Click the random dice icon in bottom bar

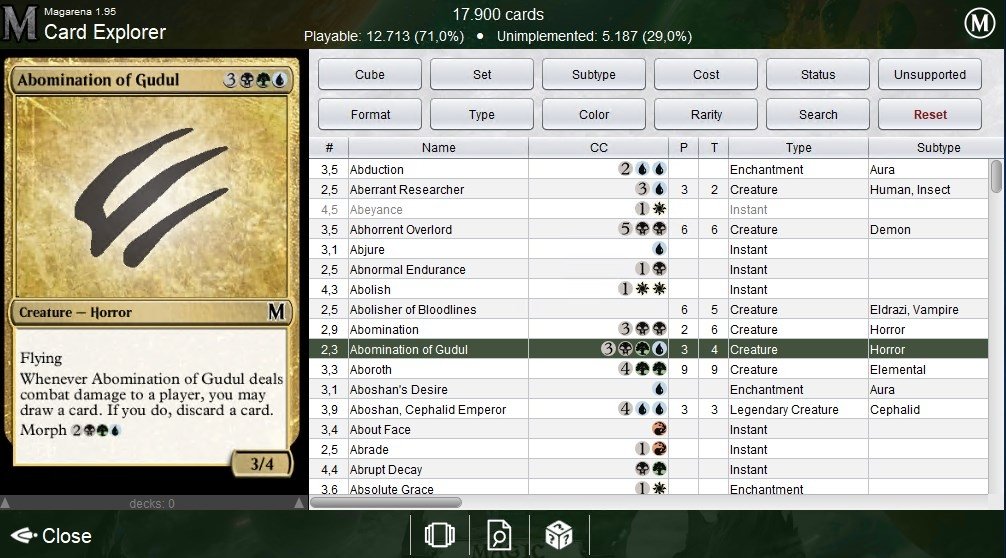pyautogui.click(x=558, y=535)
